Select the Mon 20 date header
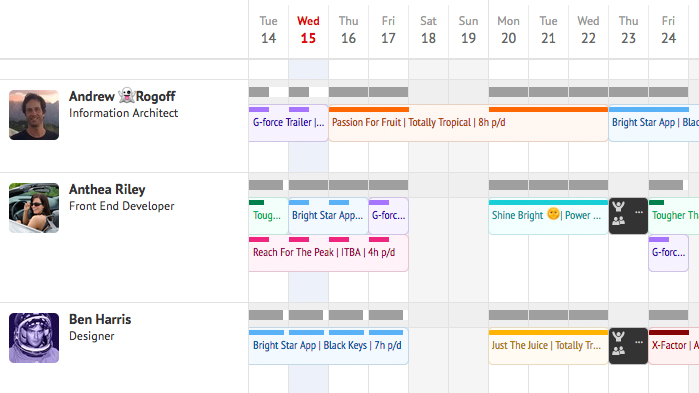The width and height of the screenshot is (699, 393). tap(508, 30)
